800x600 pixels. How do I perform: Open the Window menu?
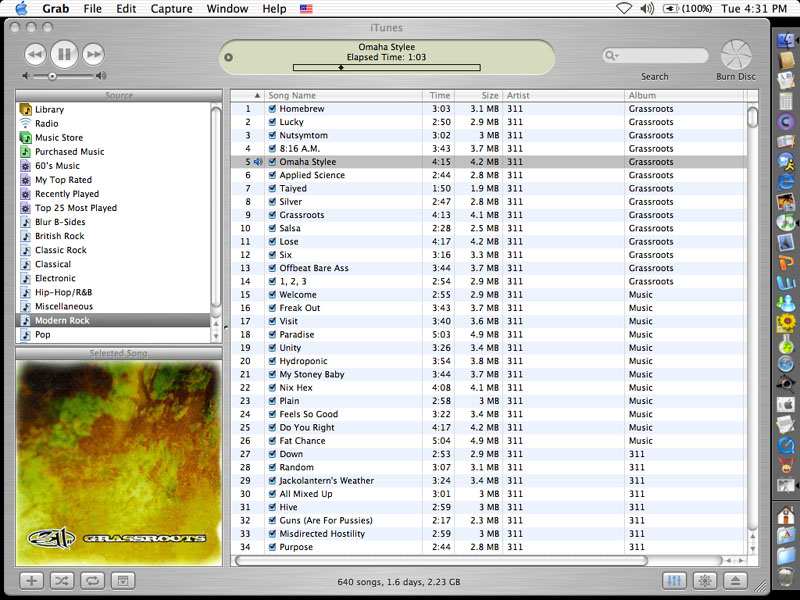(227, 8)
